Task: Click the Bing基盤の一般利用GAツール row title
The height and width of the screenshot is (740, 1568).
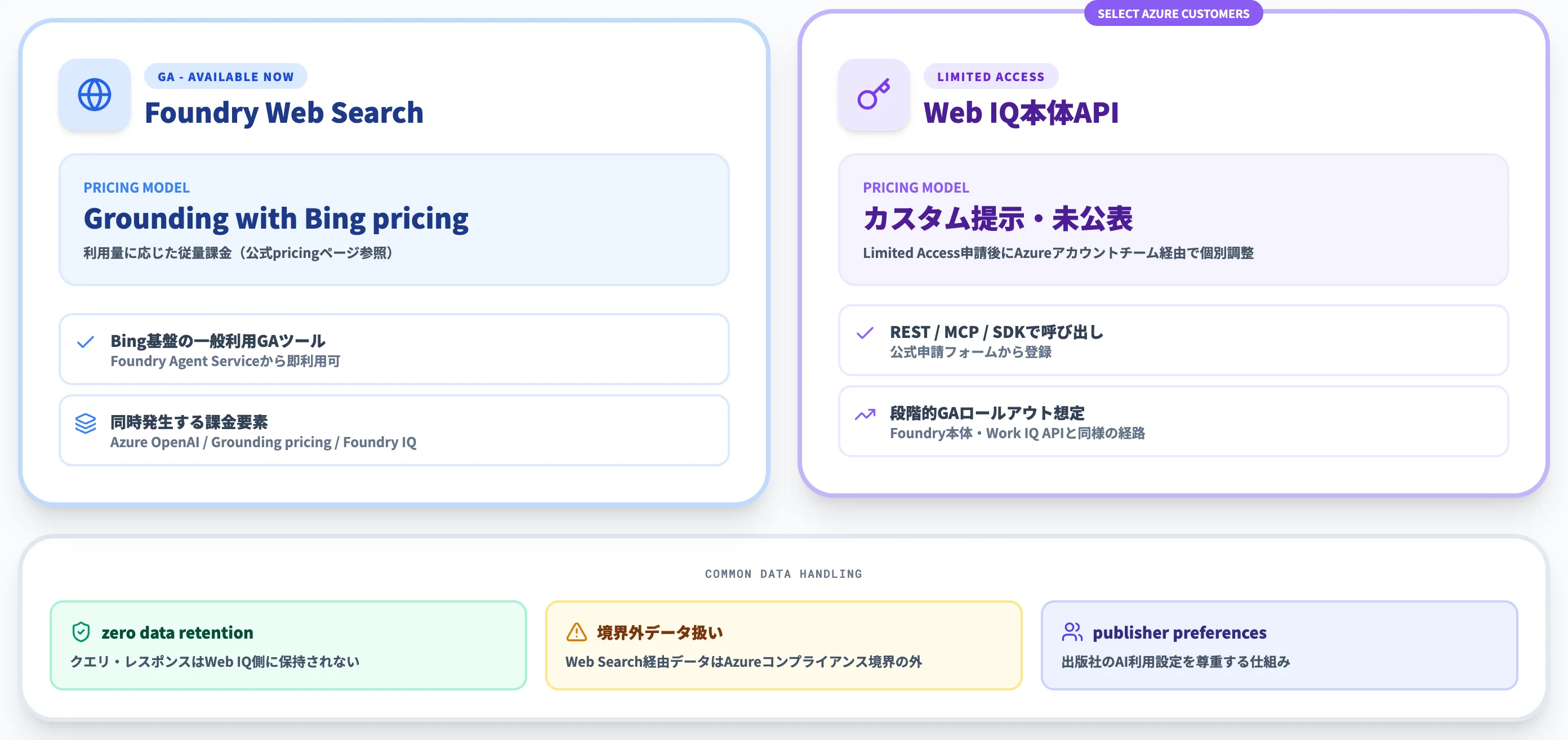Action: point(217,341)
